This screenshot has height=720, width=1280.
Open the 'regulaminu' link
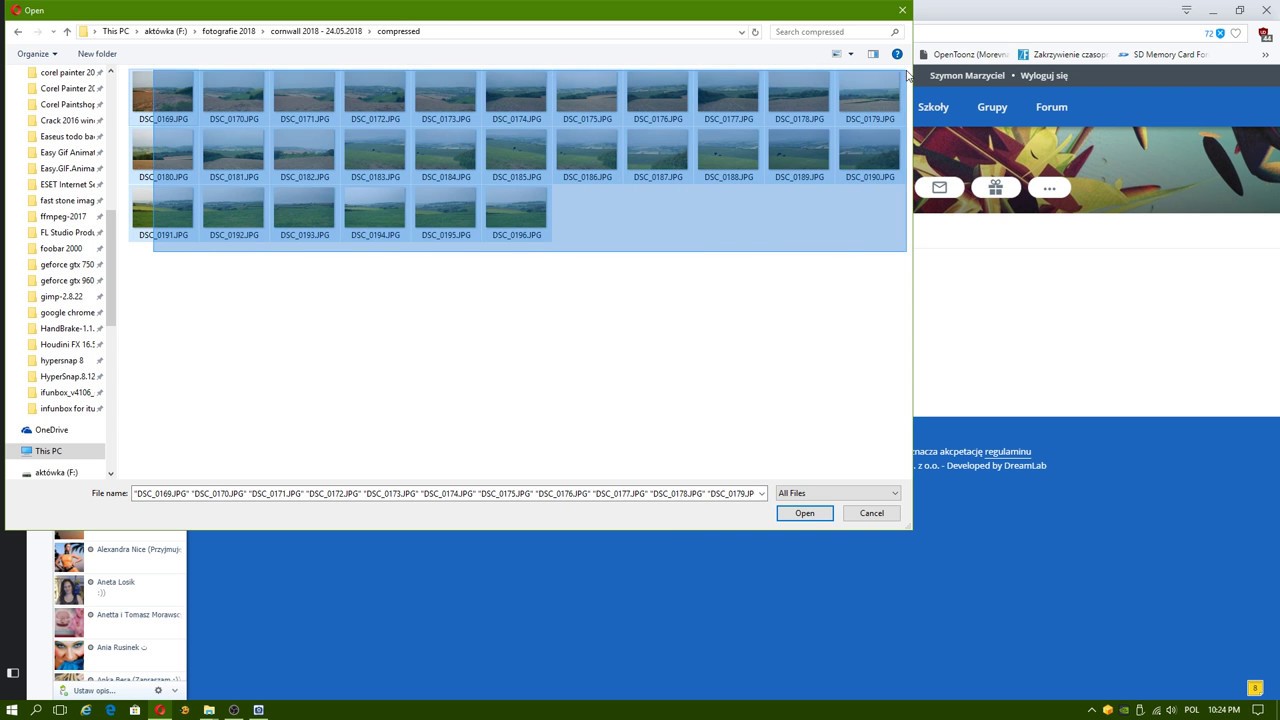tap(1008, 452)
